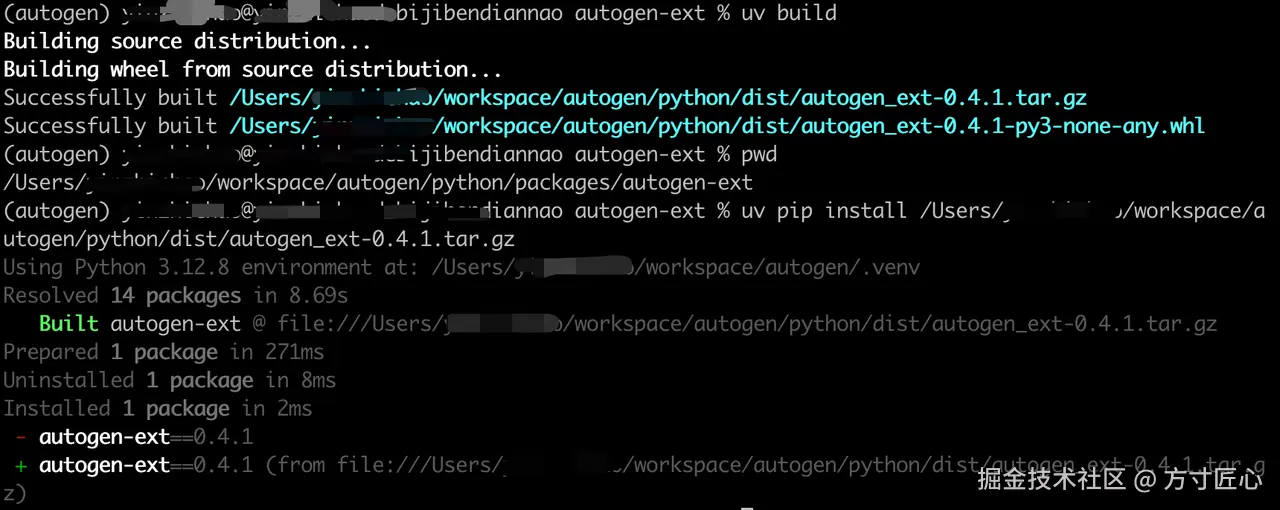Click the "Prepared 1 package" line

163,352
